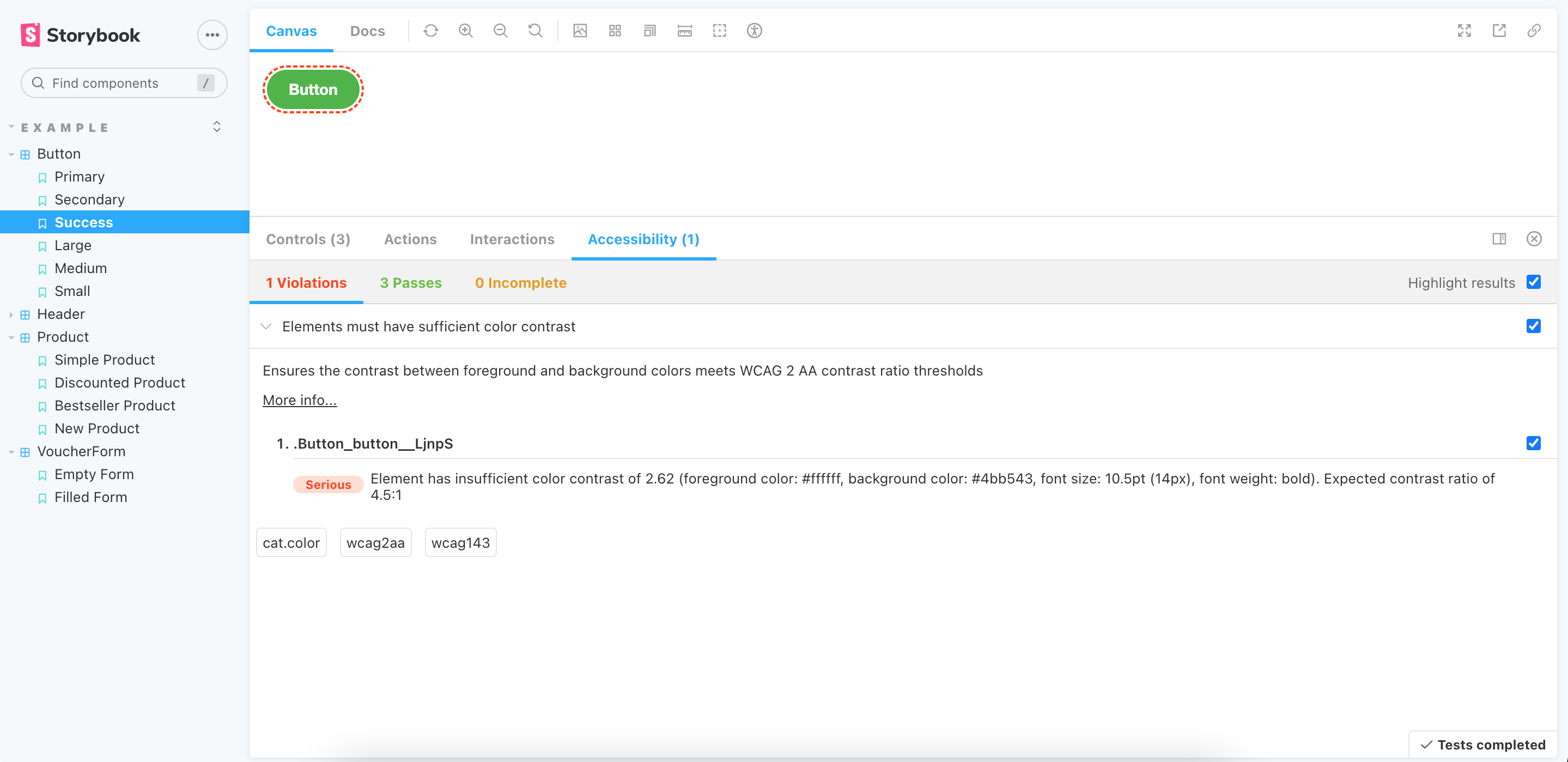Toggle the Highlight results checkbox
Screen dimensions: 1568x762
1536,283
